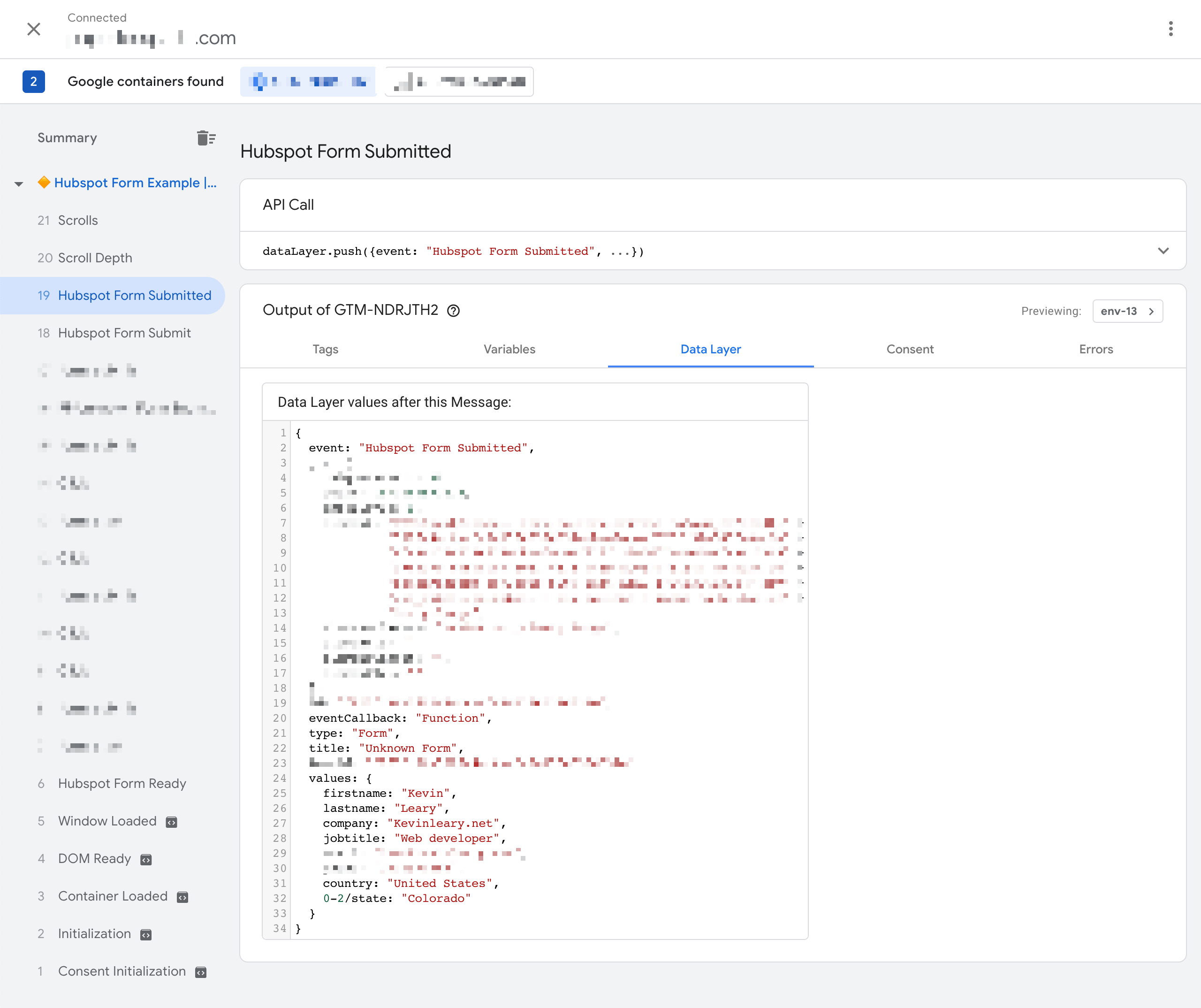Open the three-dot overflow menu

tap(1171, 29)
